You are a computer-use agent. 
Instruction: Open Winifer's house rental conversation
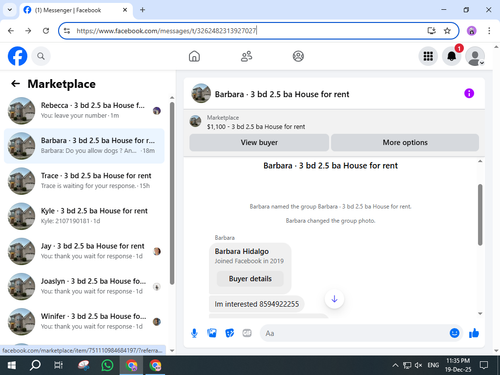point(84,322)
